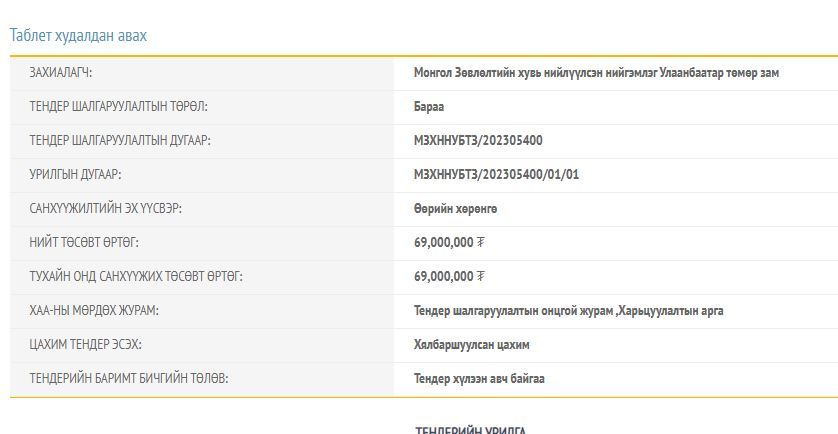Click the "САНХҮҮЖИЛТИЙН ЭХ ҮҮСВЭР" label
This screenshot has width=838, height=434.
coord(105,209)
